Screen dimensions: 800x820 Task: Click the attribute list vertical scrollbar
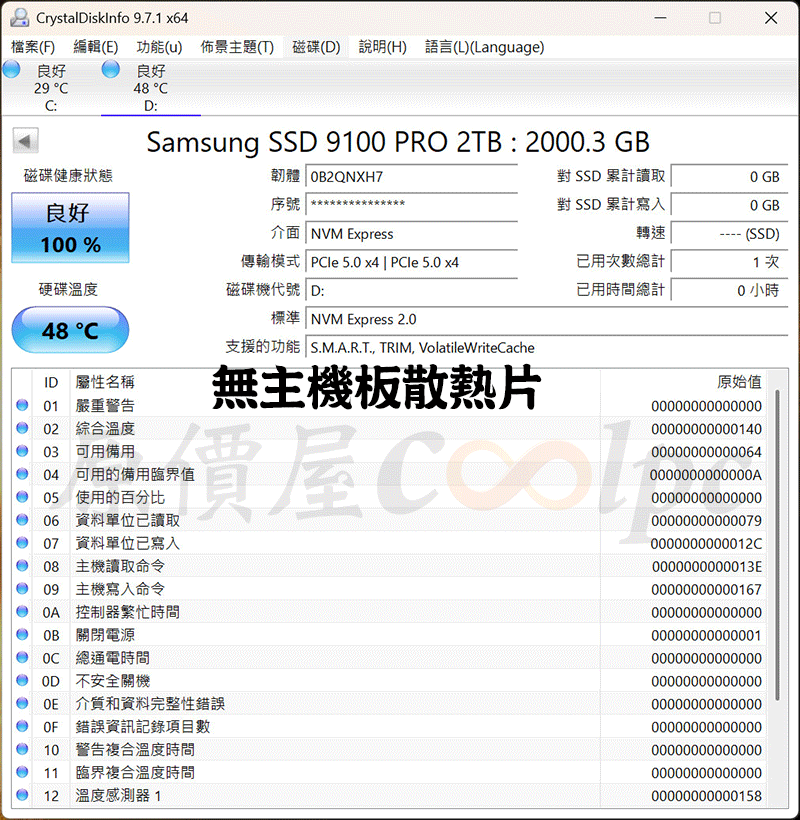pos(778,544)
